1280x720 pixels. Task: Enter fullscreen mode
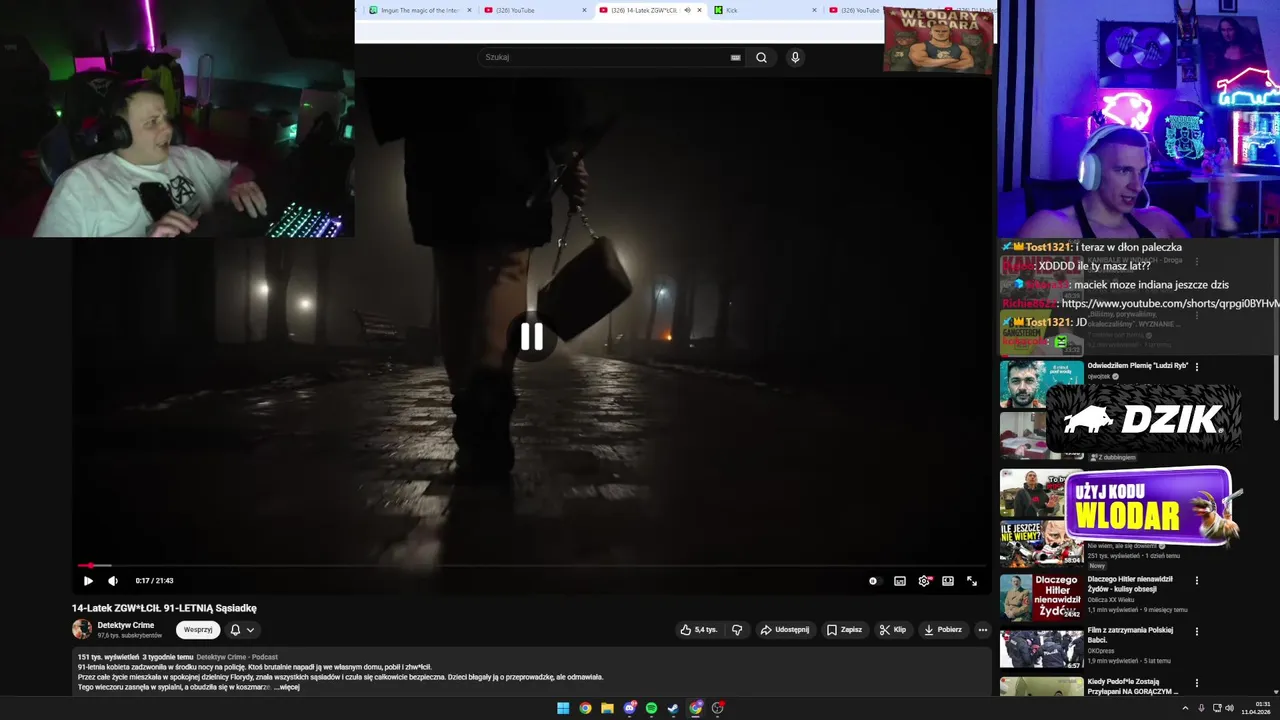point(972,581)
